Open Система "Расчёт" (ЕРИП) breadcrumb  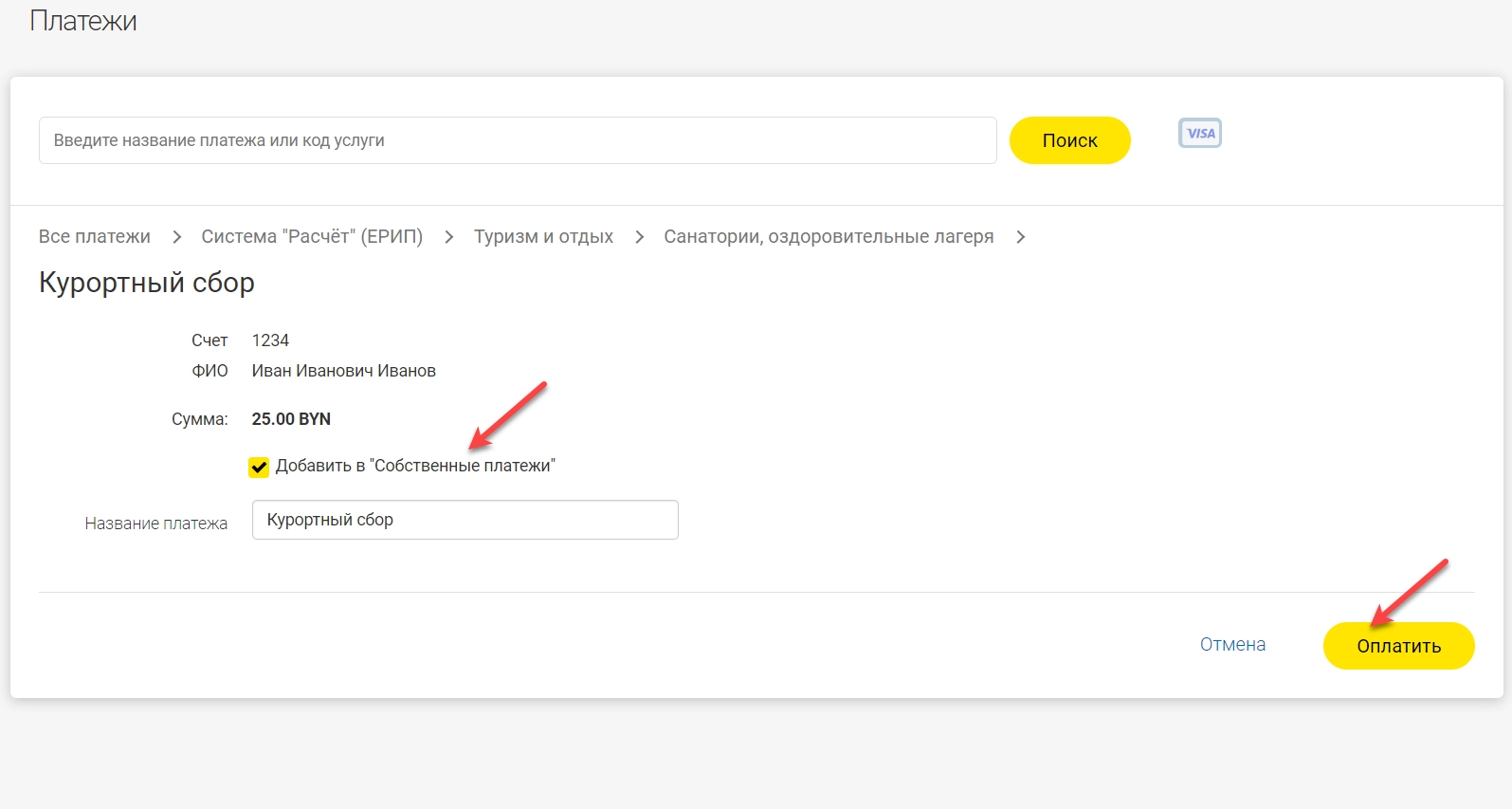tap(312, 236)
